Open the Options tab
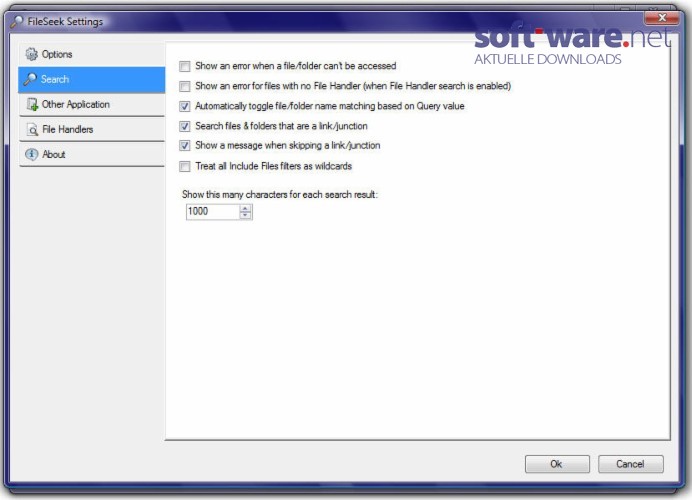 point(92,54)
